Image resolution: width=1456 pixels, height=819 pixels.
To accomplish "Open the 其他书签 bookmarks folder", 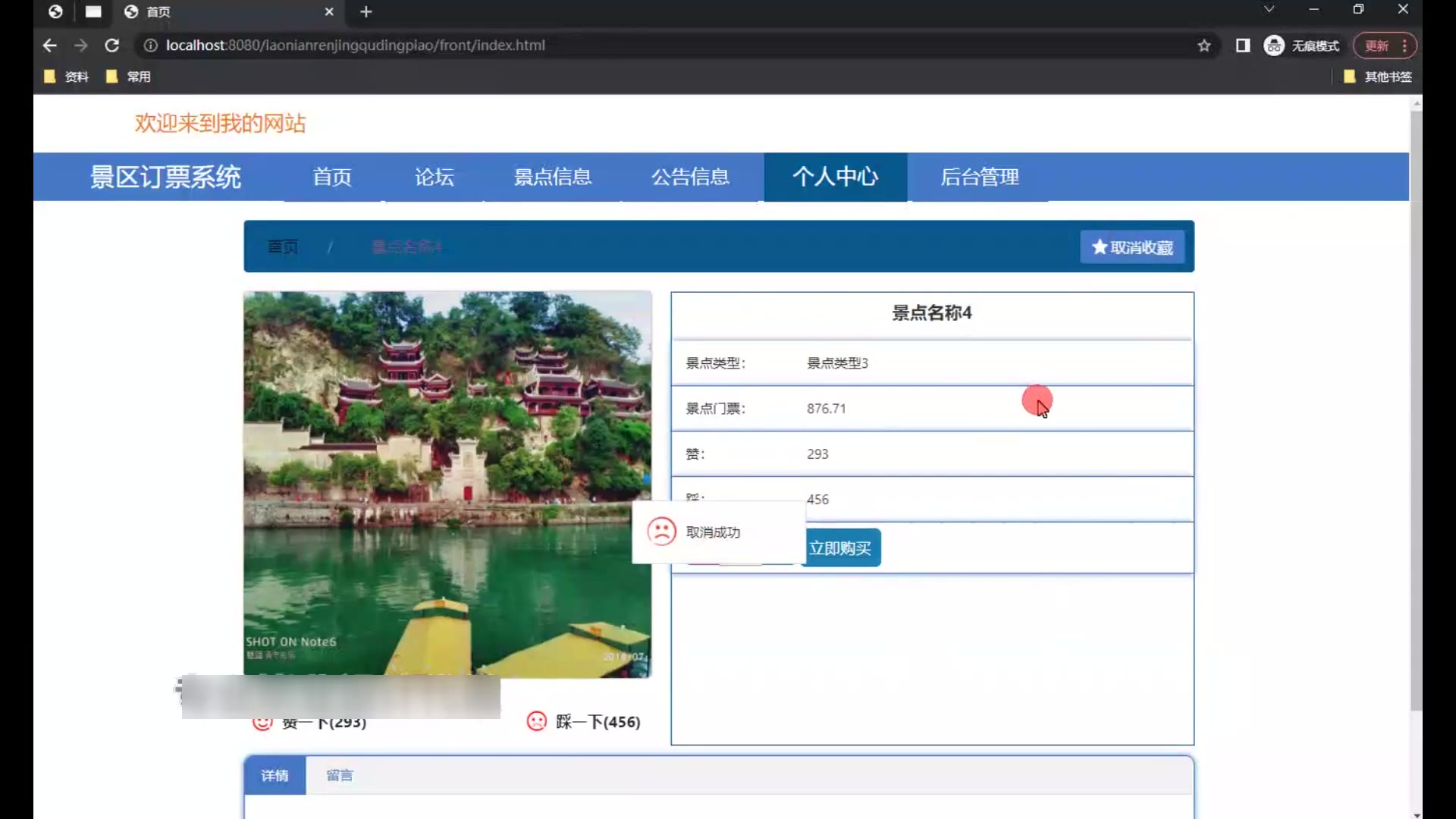I will click(1377, 77).
